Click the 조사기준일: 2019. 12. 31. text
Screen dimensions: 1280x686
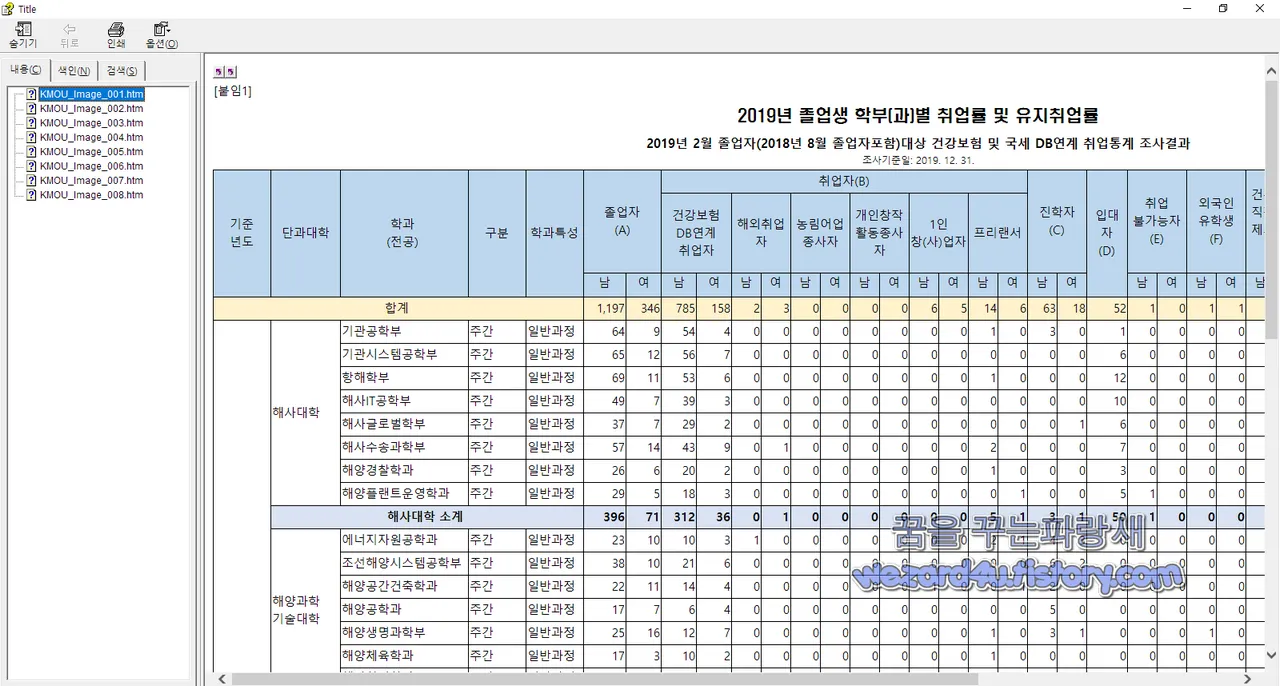tap(918, 159)
